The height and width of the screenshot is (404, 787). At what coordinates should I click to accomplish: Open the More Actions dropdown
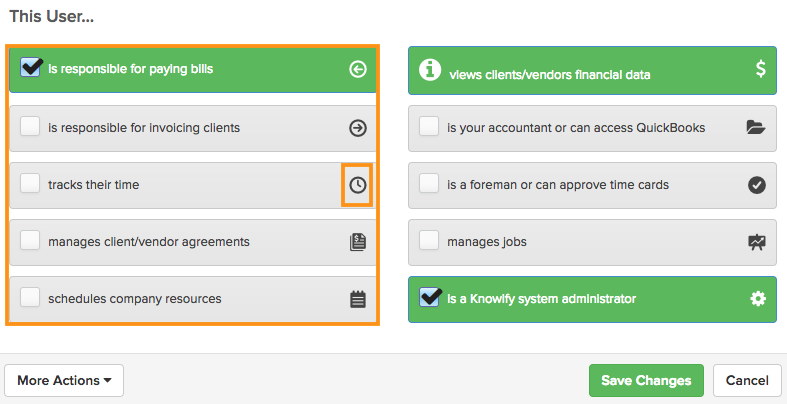tap(64, 380)
